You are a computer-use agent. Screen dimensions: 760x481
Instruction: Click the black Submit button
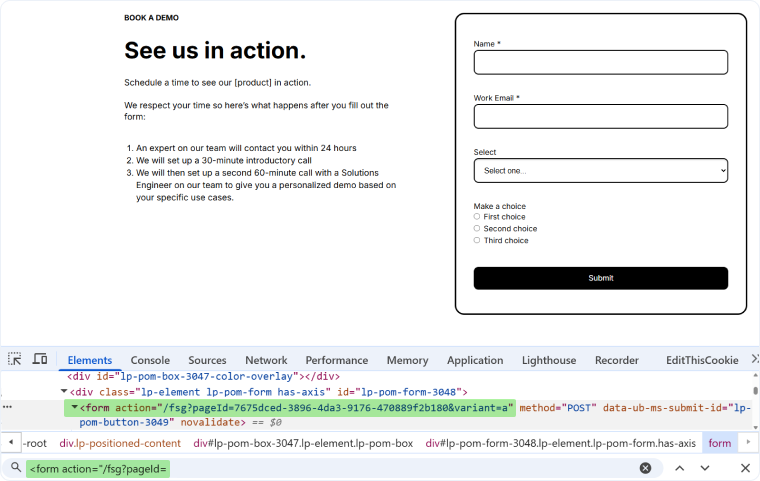point(601,278)
